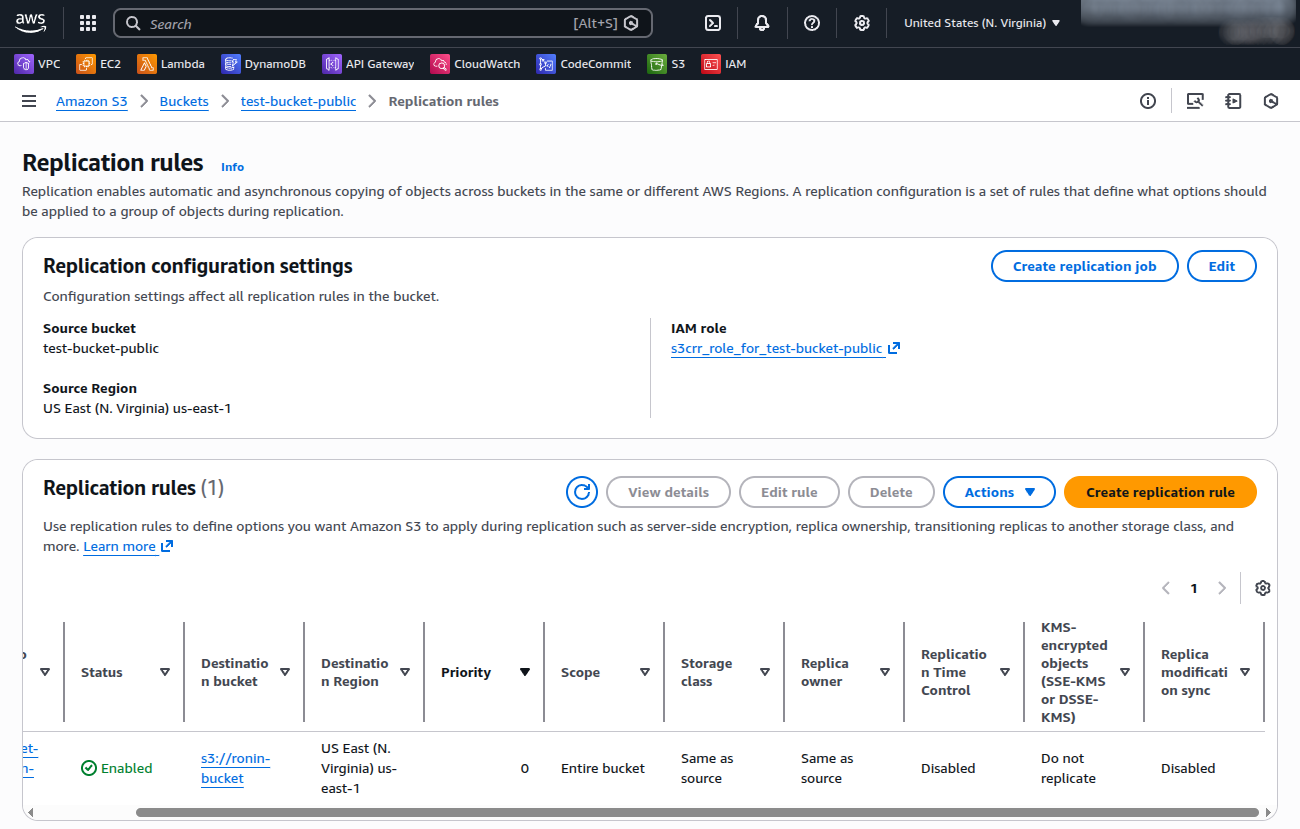The height and width of the screenshot is (829, 1300).
Task: Click Disabled under Replication Time Control
Action: point(948,768)
